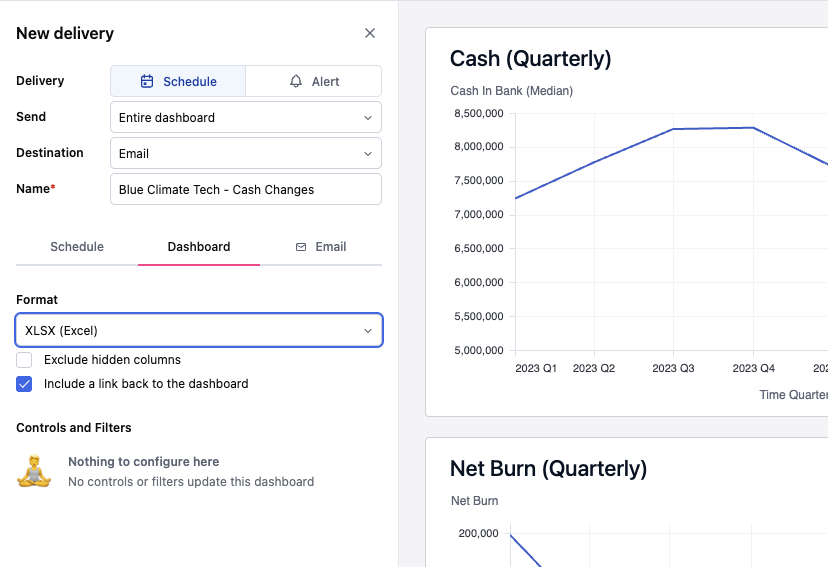This screenshot has height=567, width=828.
Task: Click the Controls and Filters heading
Action: [x=74, y=428]
